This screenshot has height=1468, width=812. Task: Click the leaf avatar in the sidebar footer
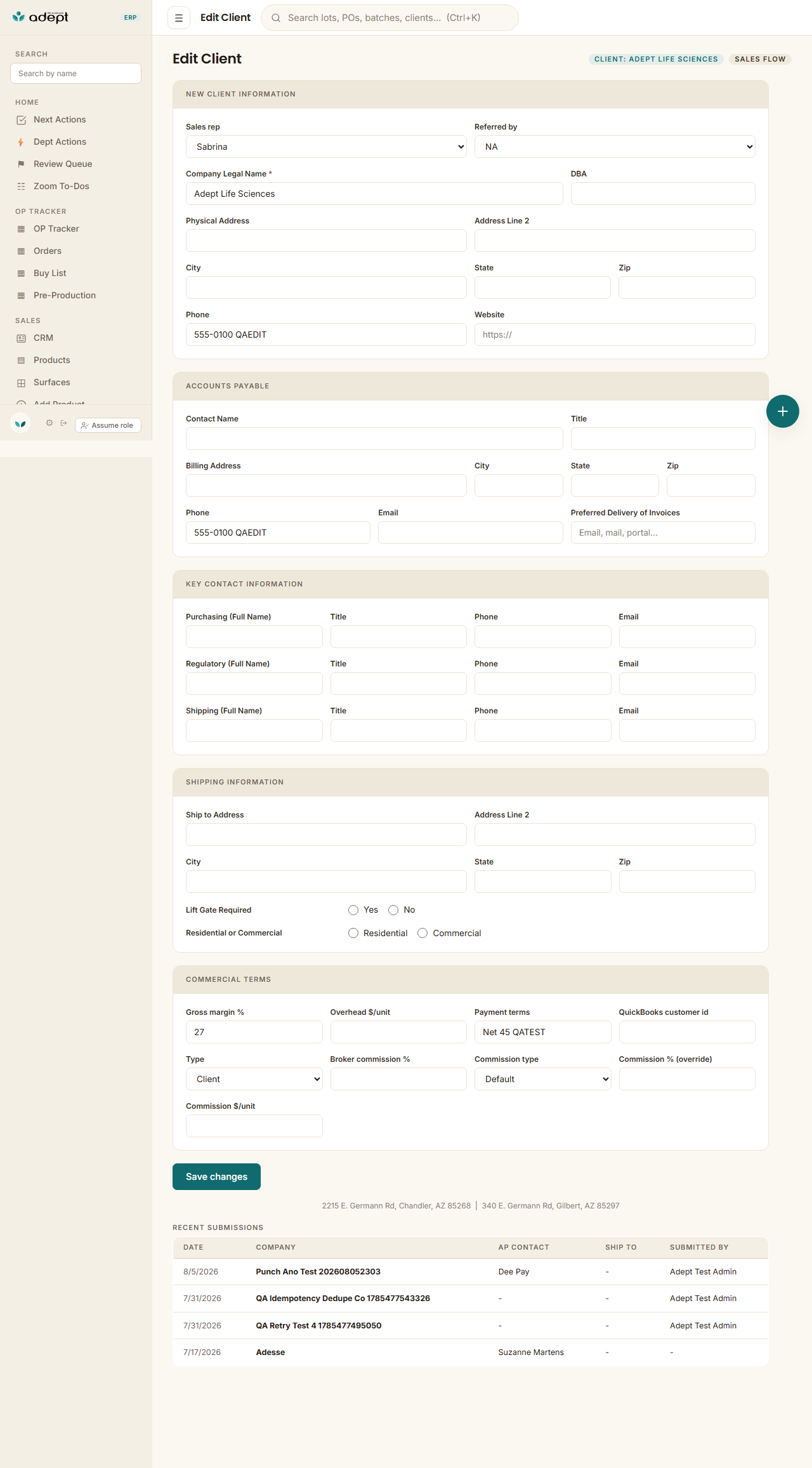click(x=20, y=423)
